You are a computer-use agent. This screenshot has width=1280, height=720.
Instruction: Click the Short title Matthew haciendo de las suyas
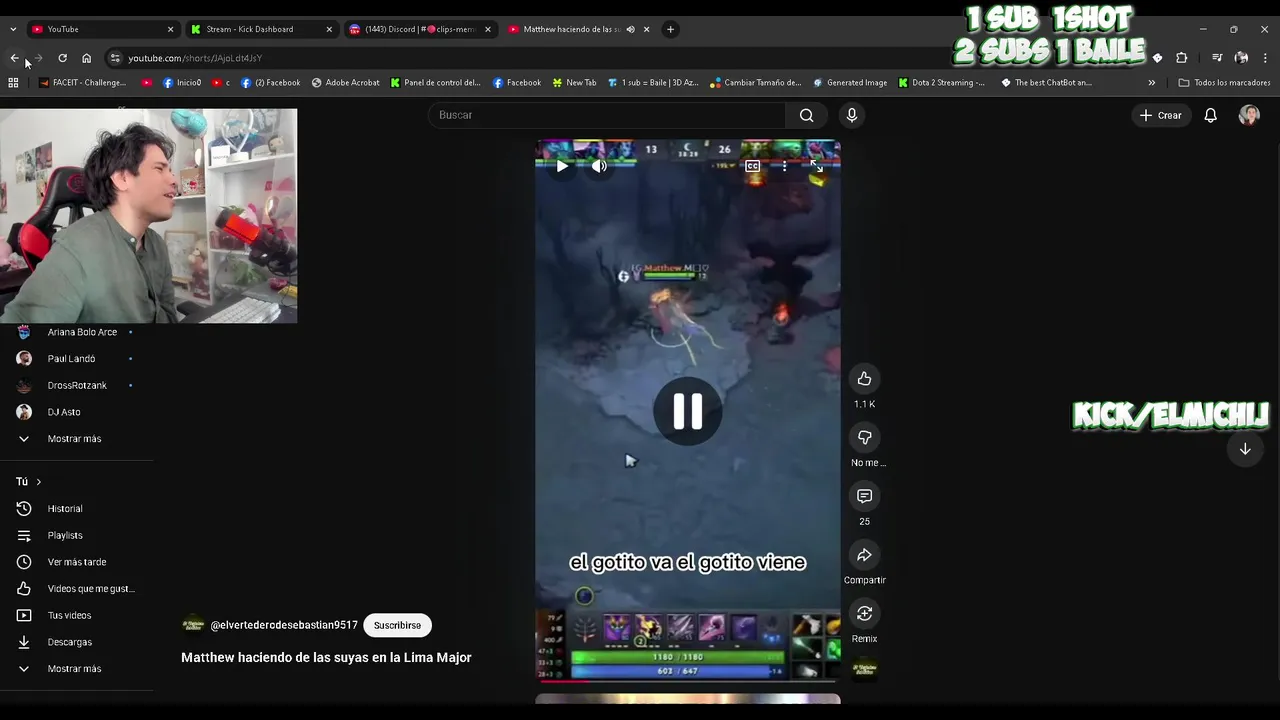tap(326, 657)
